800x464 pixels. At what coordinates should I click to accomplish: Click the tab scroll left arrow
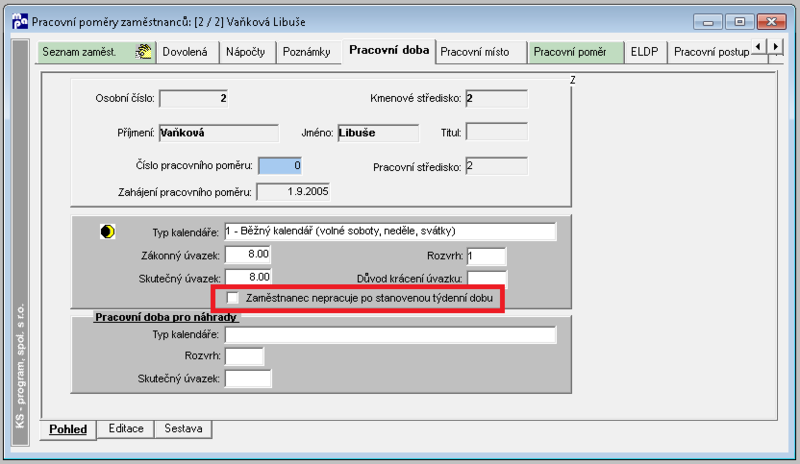click(x=759, y=47)
